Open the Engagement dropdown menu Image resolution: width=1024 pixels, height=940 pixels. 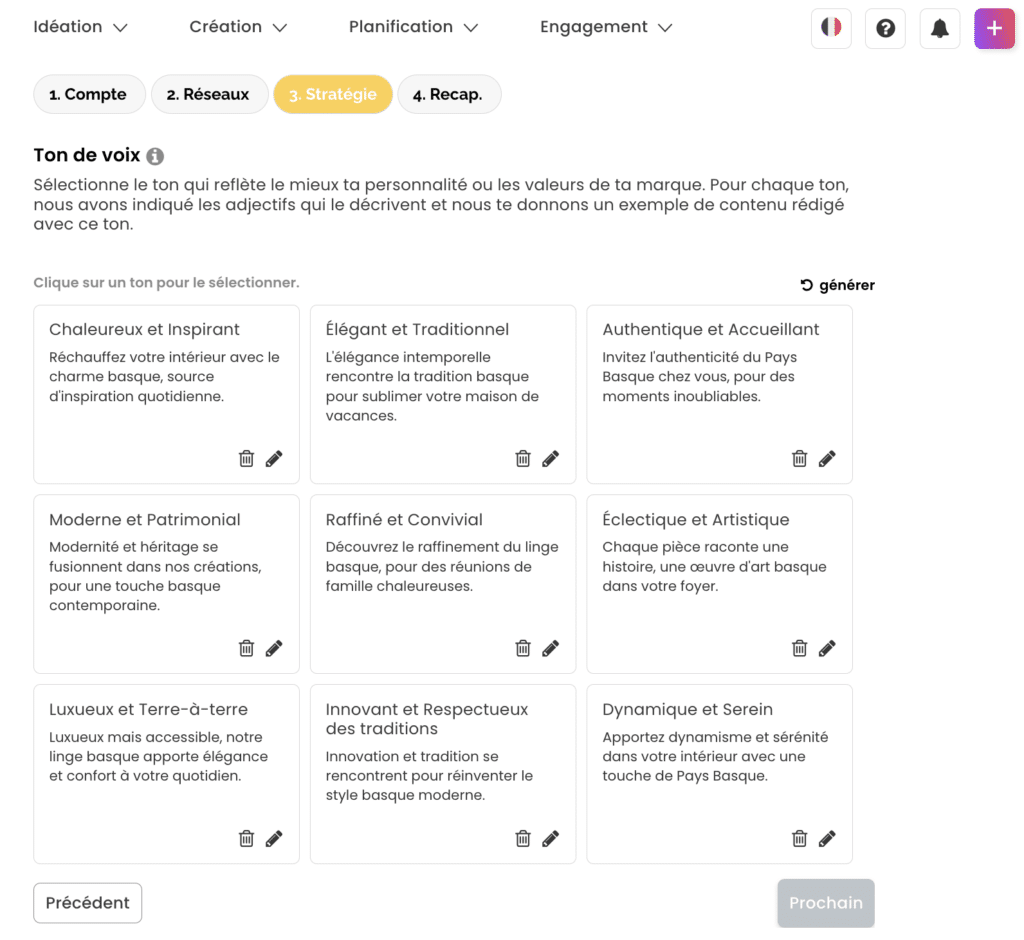(x=606, y=27)
